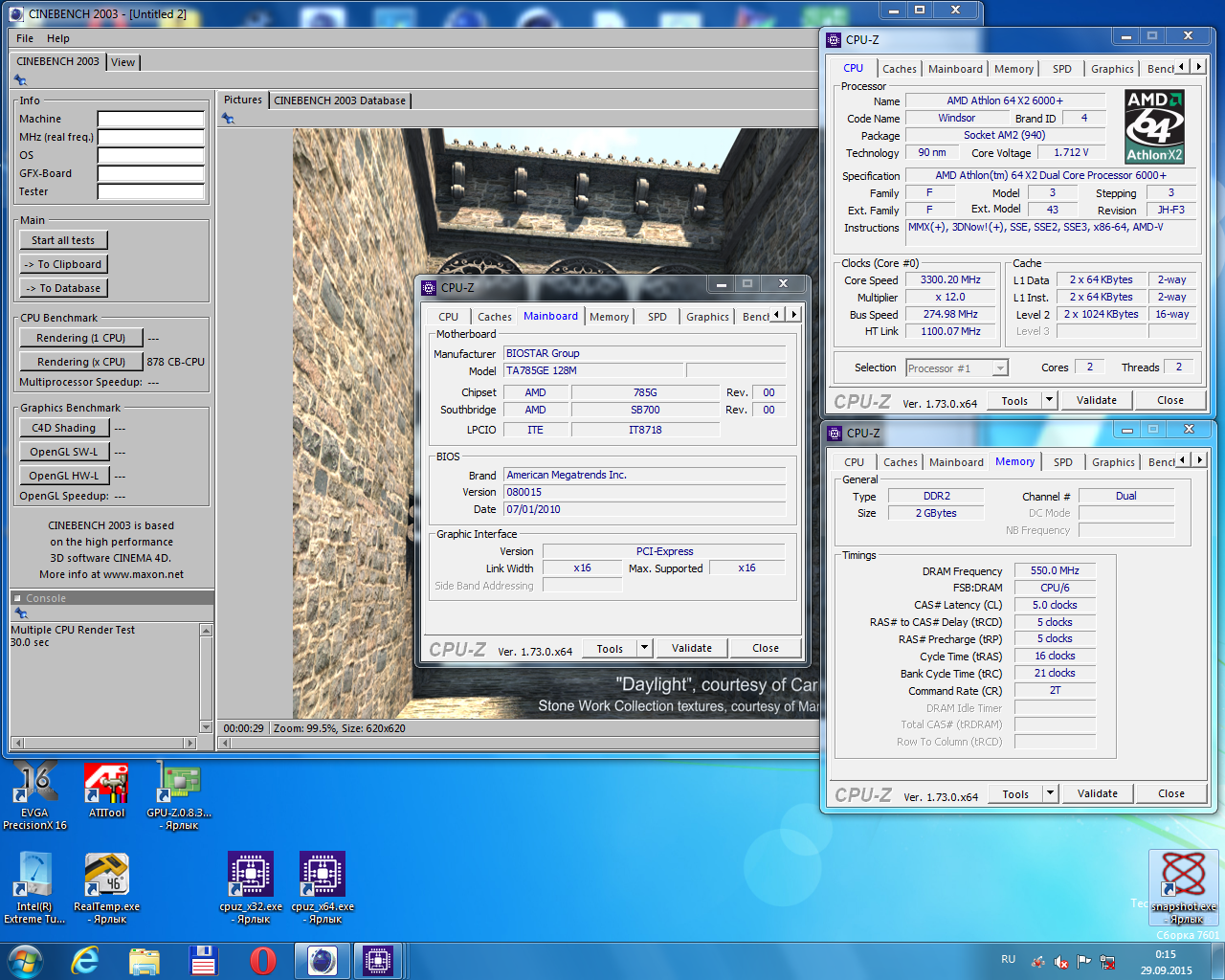
Task: Click CINEBENCH title bar application icon
Action: point(17,14)
